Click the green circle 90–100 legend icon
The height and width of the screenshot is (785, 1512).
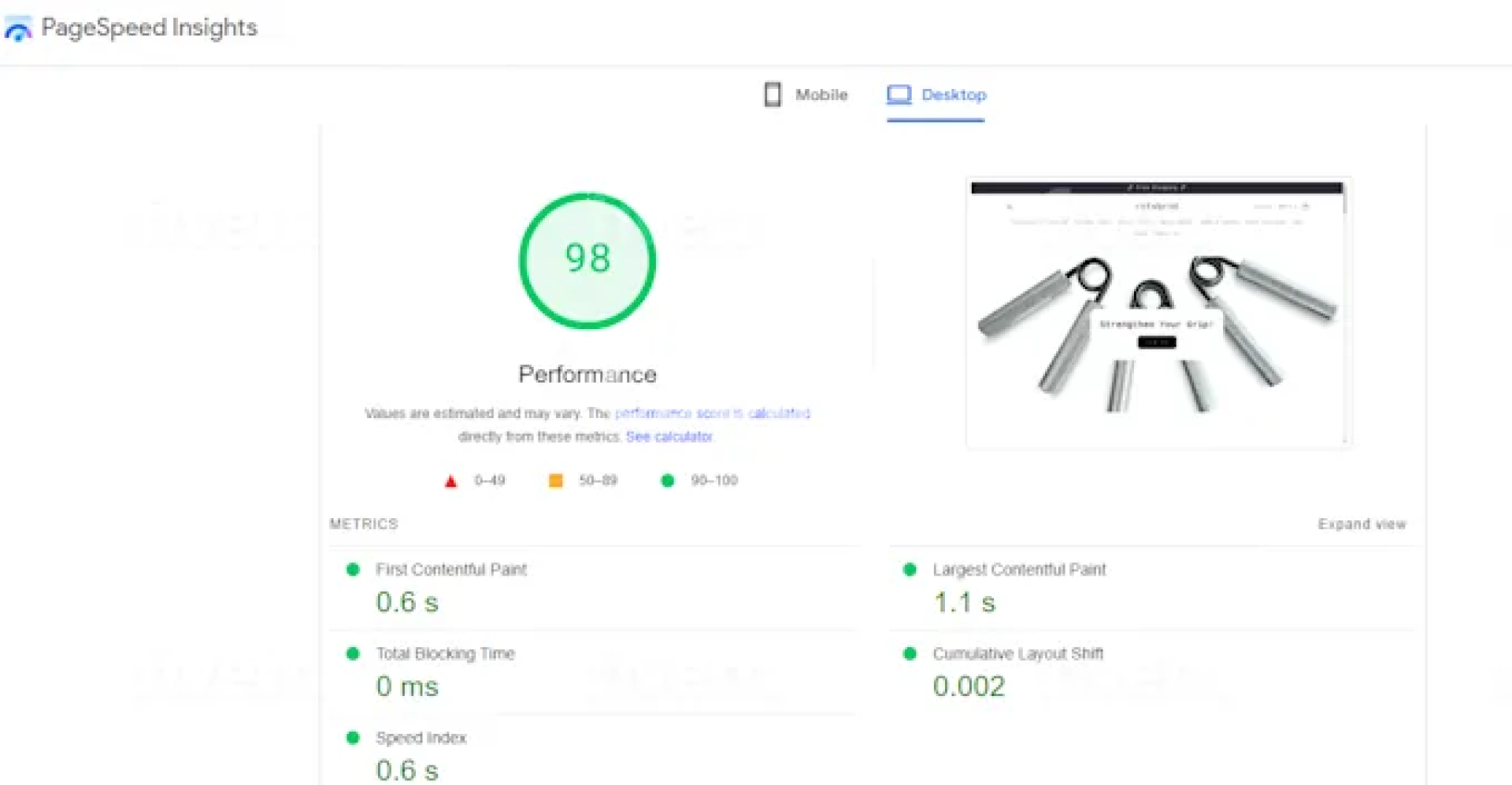coord(668,480)
